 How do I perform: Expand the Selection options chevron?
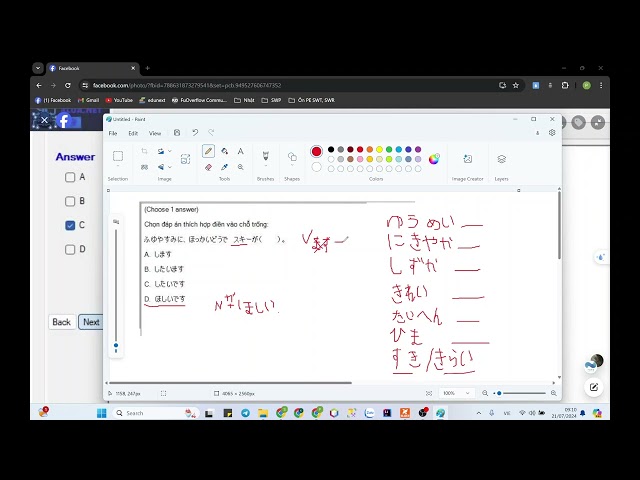coord(118,167)
